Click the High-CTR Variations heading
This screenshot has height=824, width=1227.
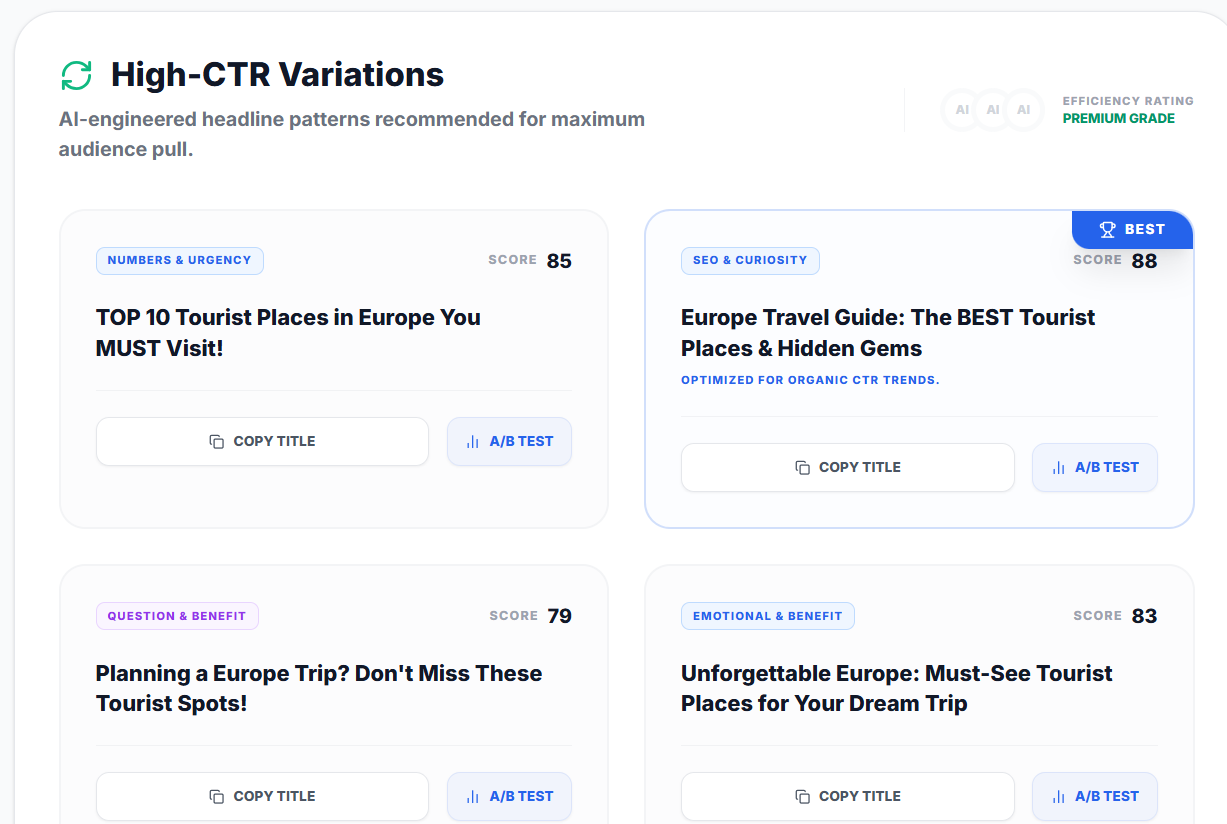[277, 74]
